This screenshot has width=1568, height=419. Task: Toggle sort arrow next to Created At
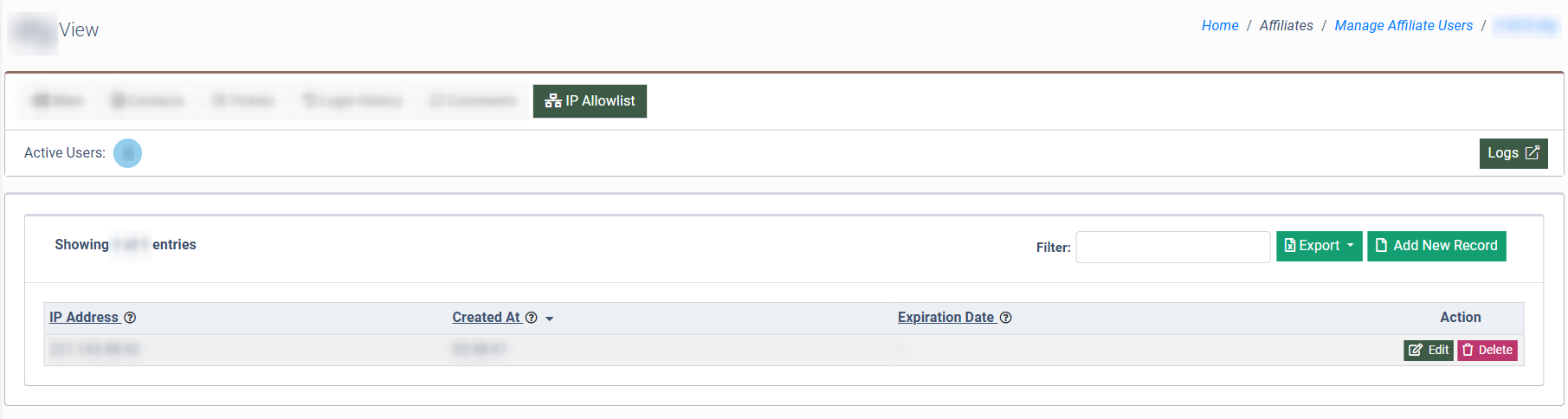coord(549,319)
